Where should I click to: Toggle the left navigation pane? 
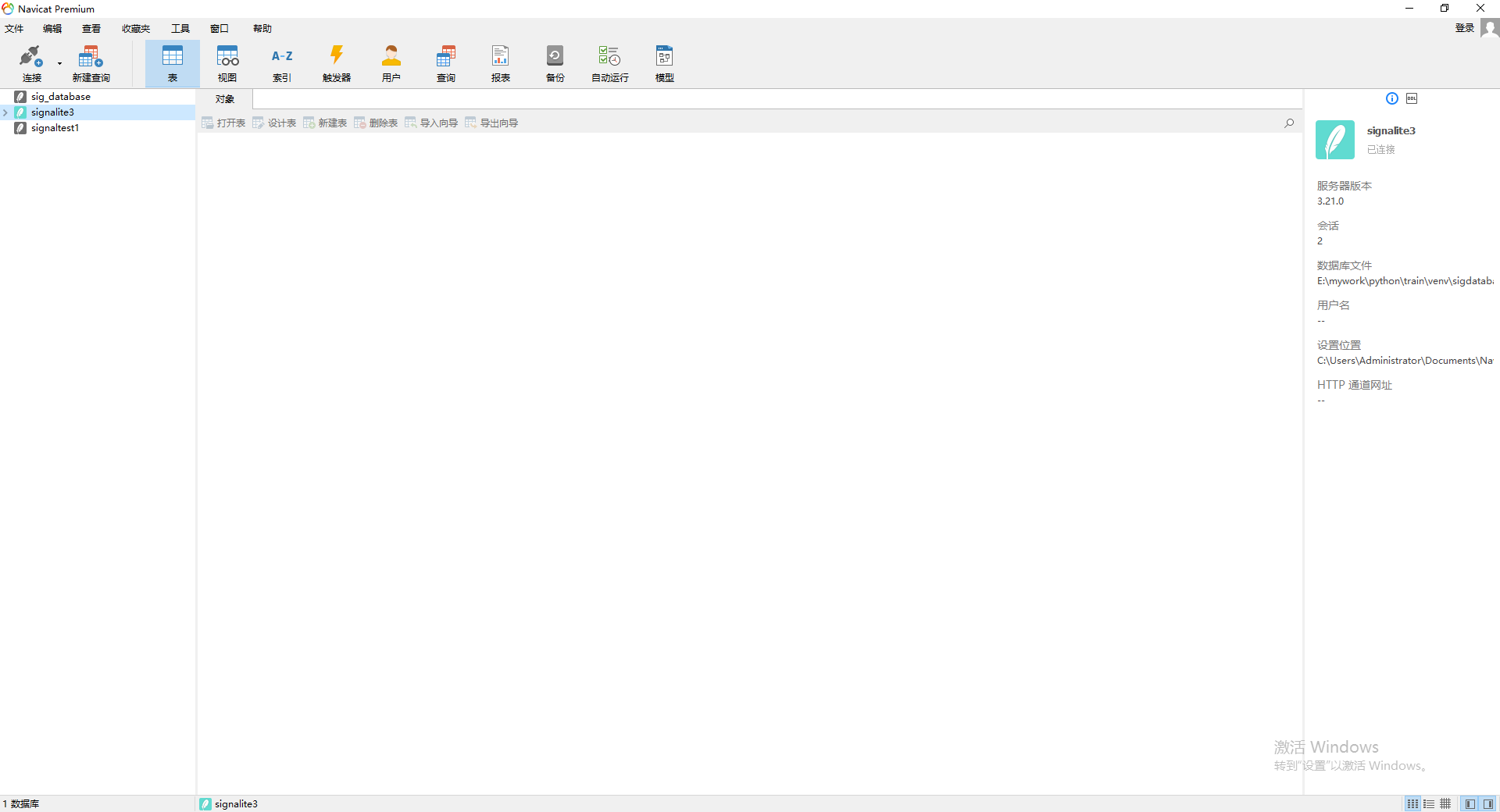pos(1470,804)
